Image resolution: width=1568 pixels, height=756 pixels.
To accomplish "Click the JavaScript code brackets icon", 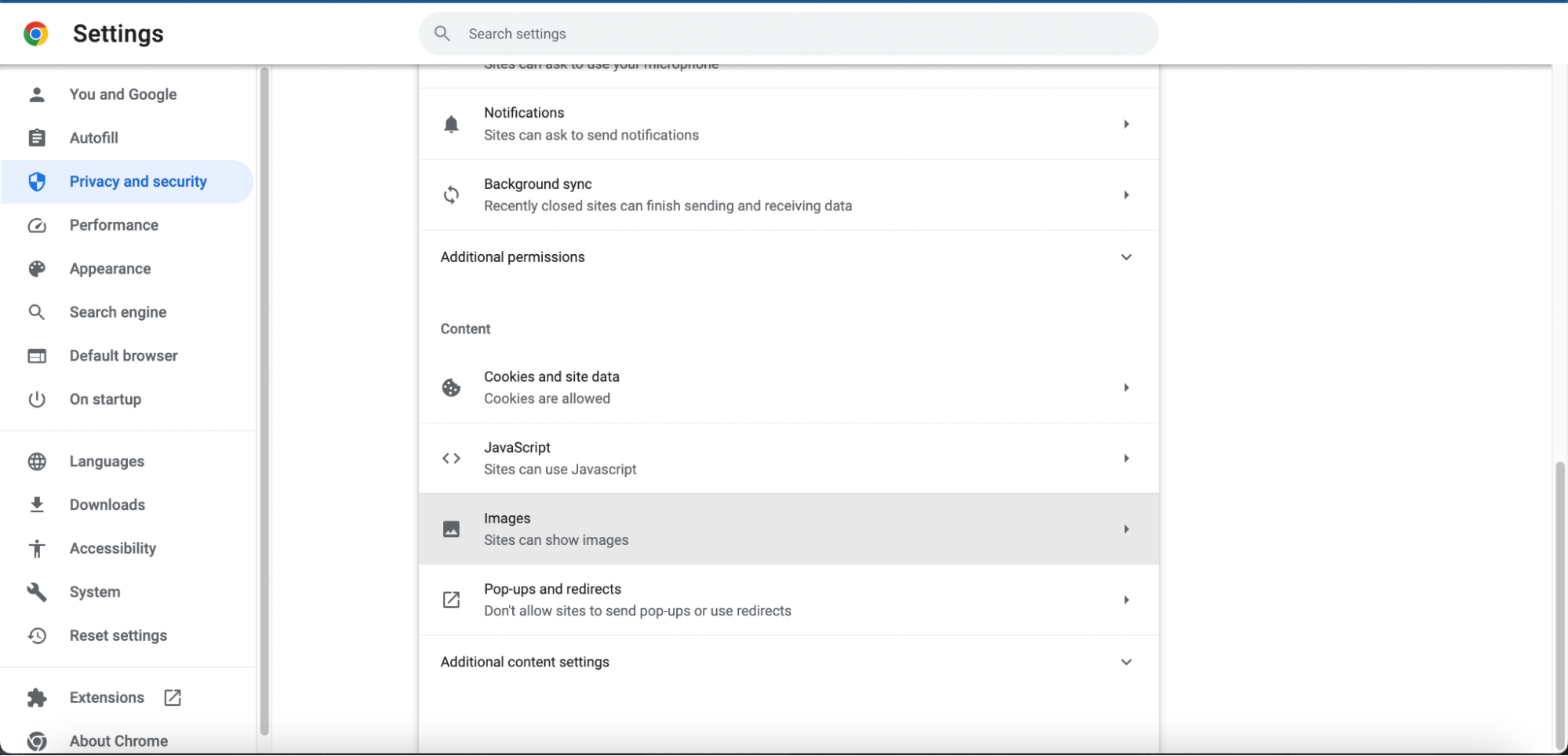I will coord(451,458).
